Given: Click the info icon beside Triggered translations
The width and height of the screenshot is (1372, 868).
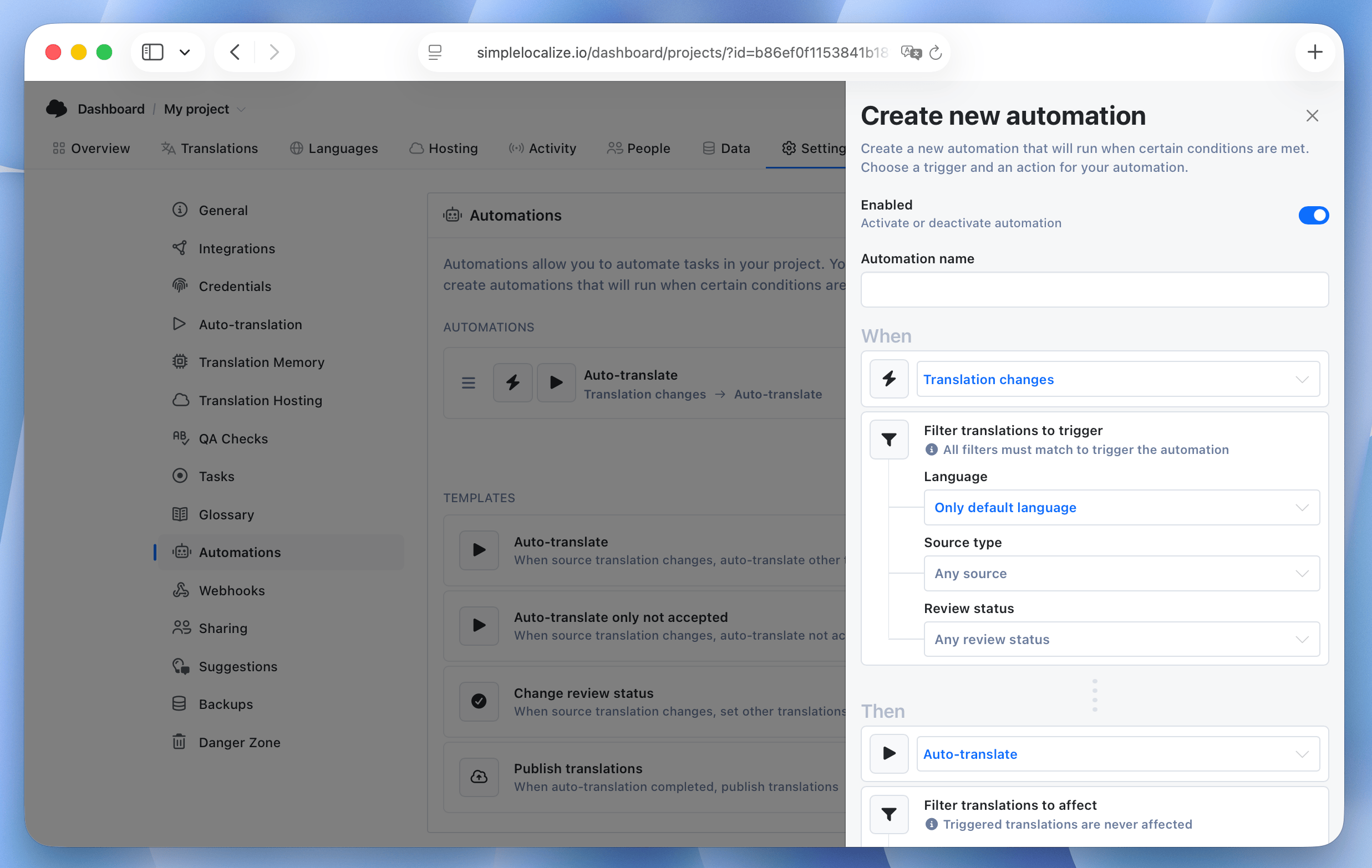Looking at the screenshot, I should 931,824.
